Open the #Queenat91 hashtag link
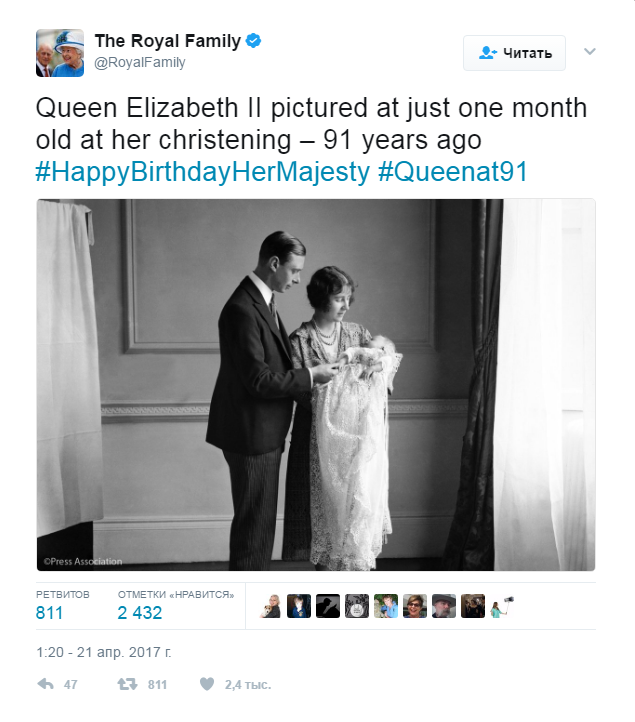This screenshot has width=635, height=722. (x=453, y=172)
